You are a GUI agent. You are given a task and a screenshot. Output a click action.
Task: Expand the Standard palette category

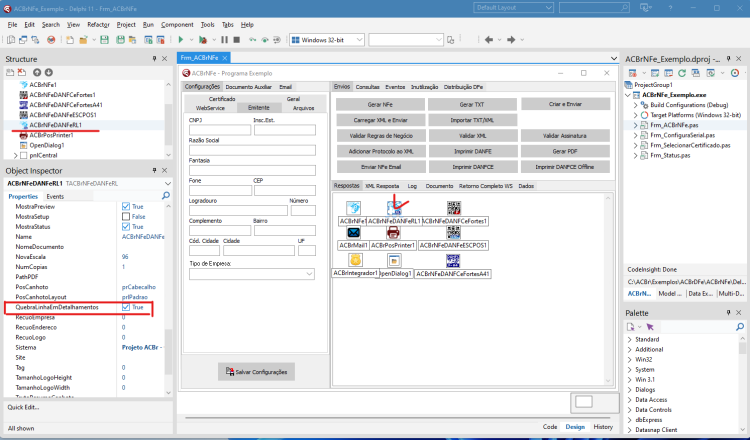click(629, 339)
